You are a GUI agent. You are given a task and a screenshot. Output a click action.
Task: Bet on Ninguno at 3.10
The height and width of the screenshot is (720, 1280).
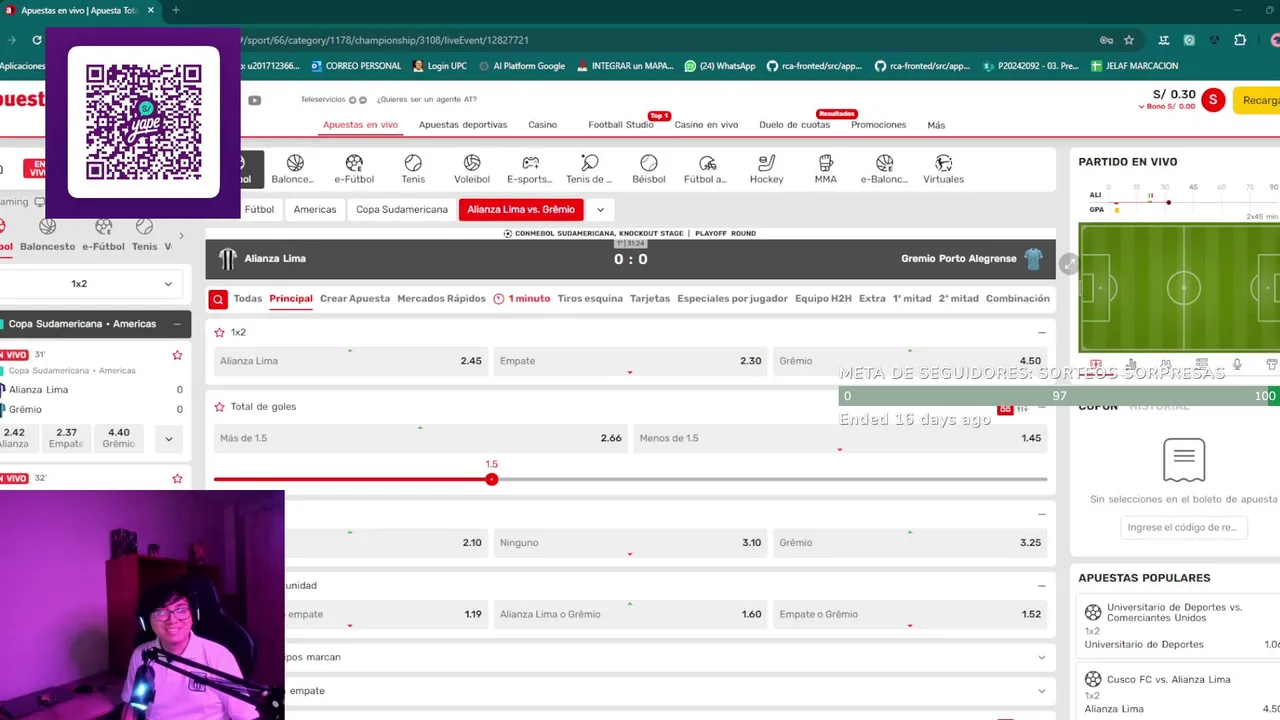click(630, 542)
